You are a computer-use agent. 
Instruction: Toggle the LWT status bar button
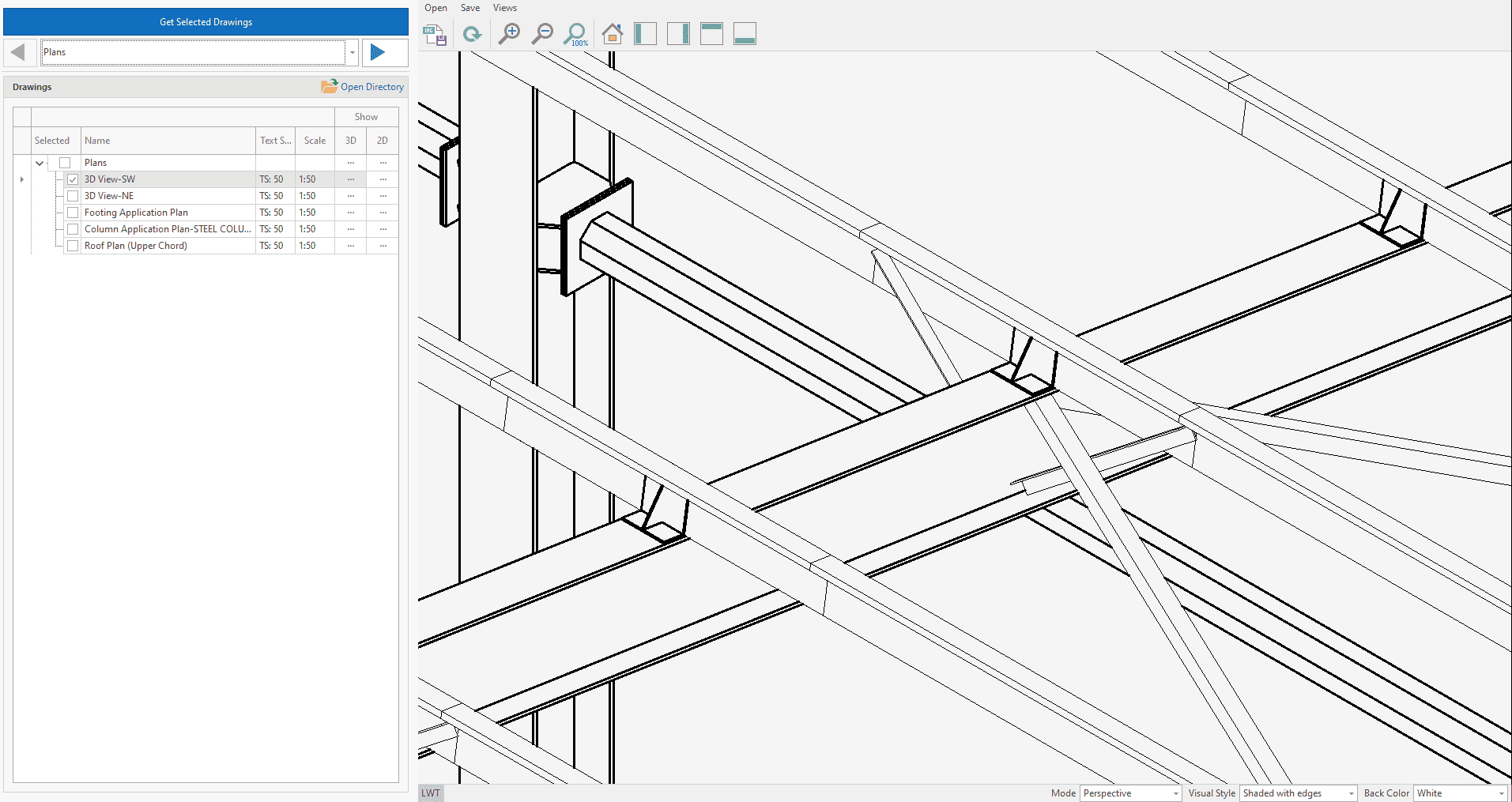pyautogui.click(x=431, y=793)
